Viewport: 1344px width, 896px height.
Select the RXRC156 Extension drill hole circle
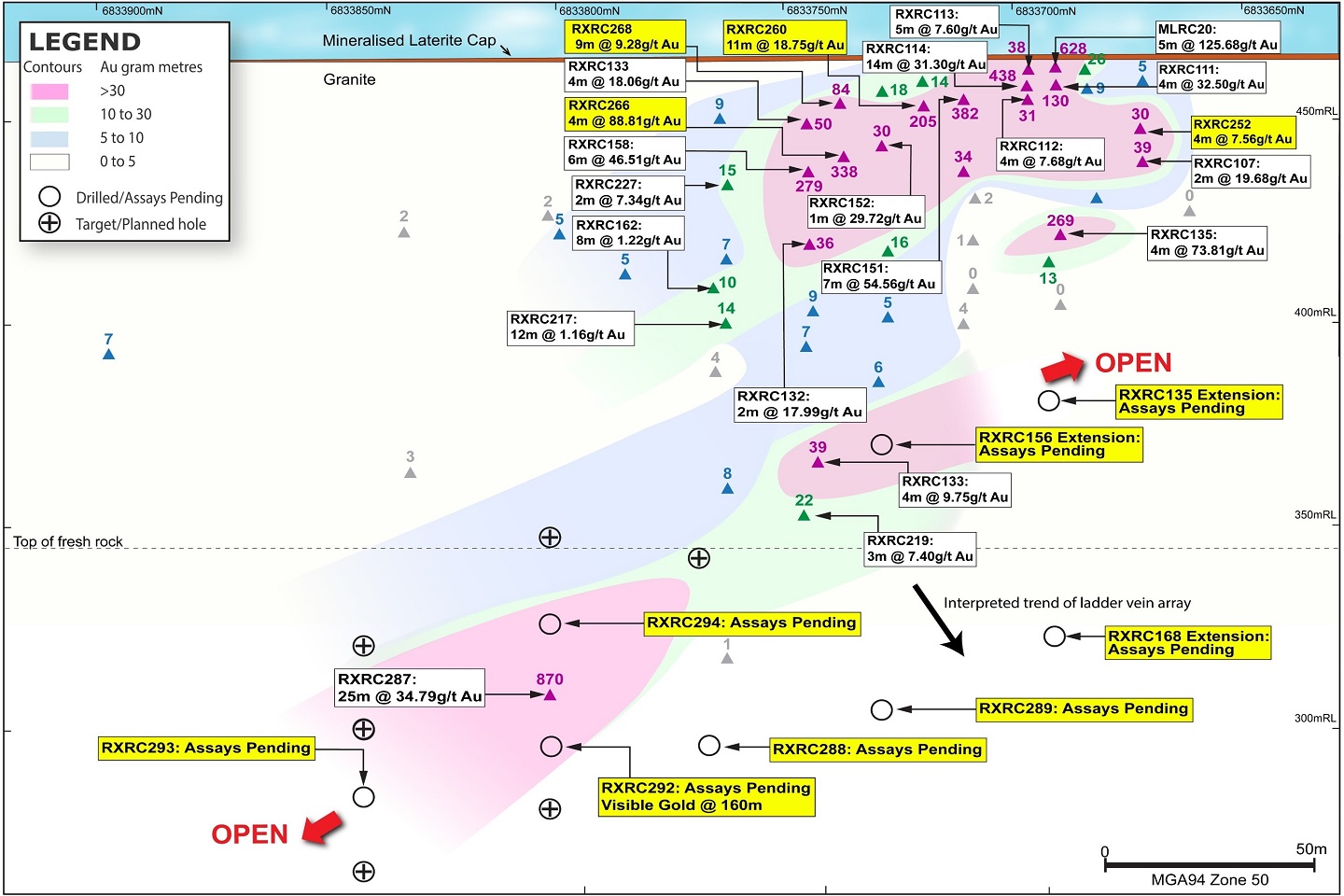(x=882, y=444)
